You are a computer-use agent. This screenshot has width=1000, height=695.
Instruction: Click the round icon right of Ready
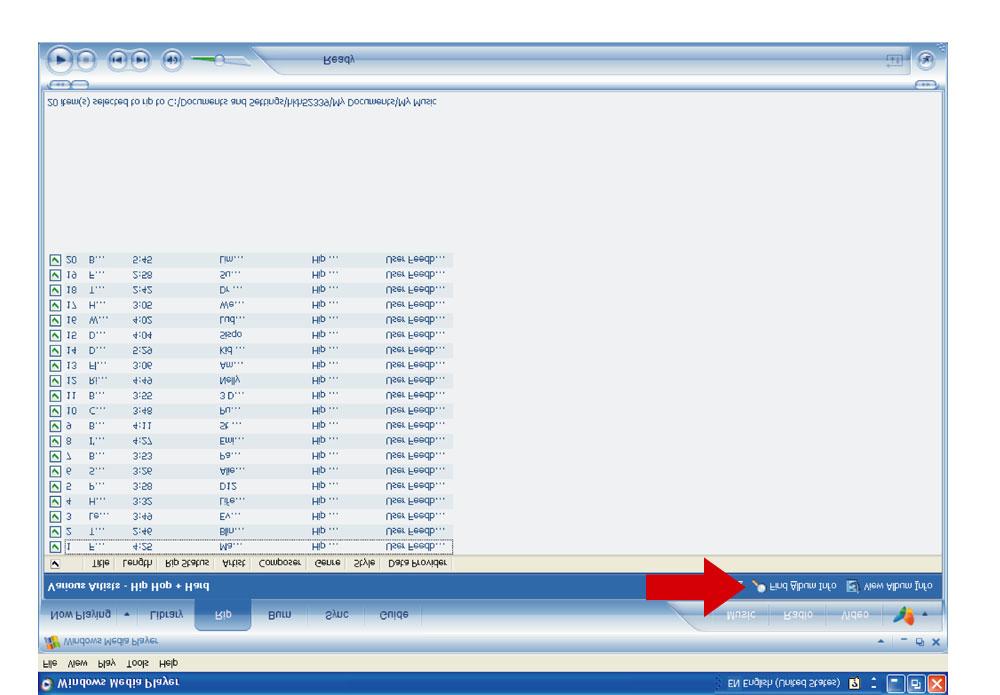tap(925, 60)
